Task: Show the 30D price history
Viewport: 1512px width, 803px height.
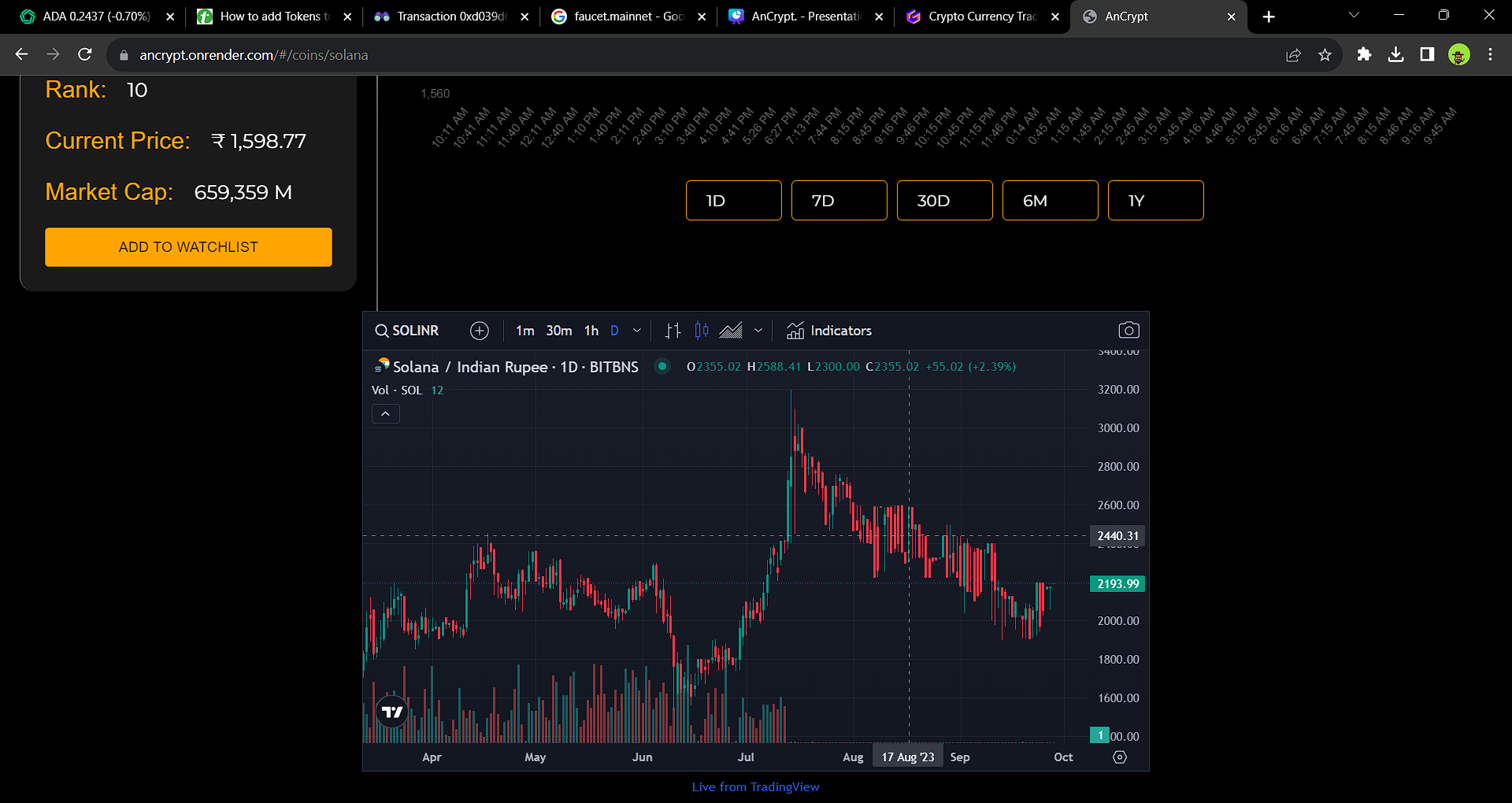Action: click(x=945, y=201)
